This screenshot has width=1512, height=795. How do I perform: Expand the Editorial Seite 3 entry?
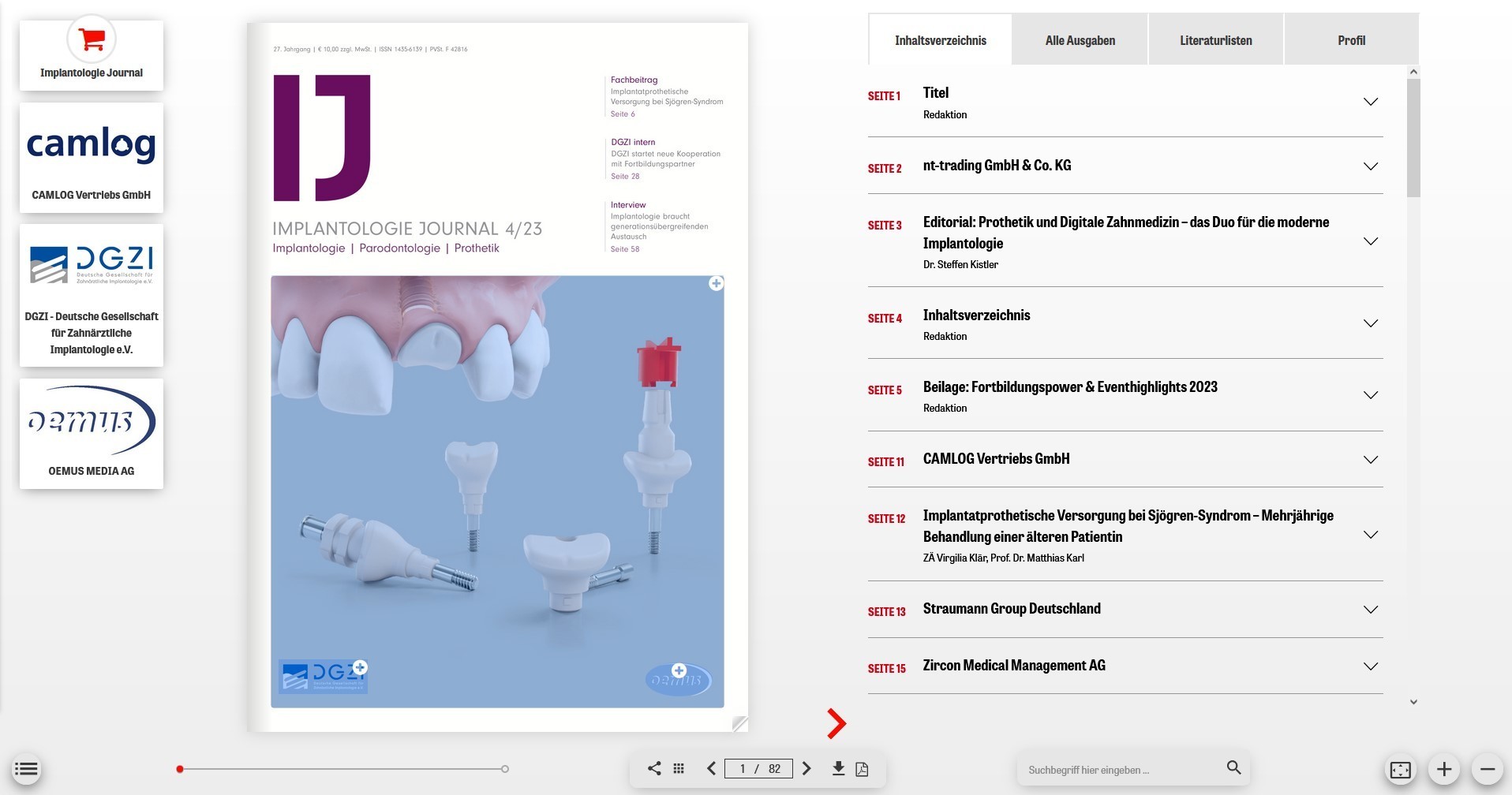[1371, 241]
